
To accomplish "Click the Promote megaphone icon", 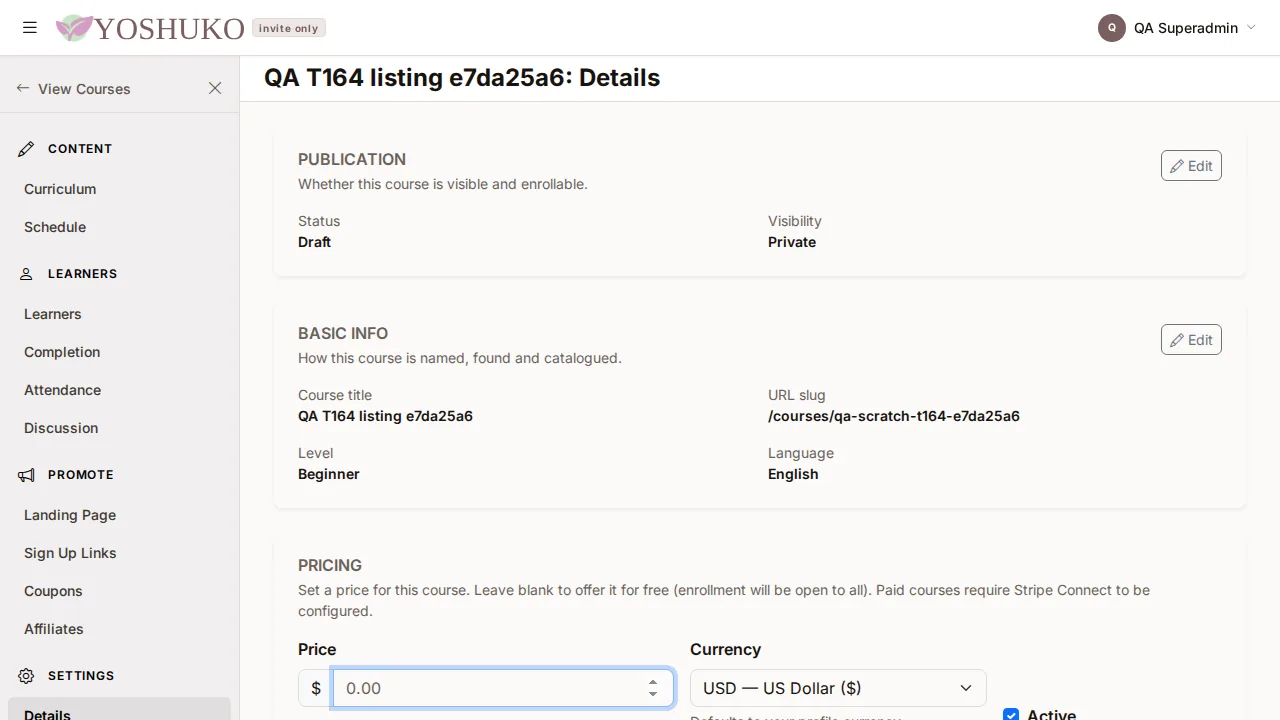I will 26,475.
